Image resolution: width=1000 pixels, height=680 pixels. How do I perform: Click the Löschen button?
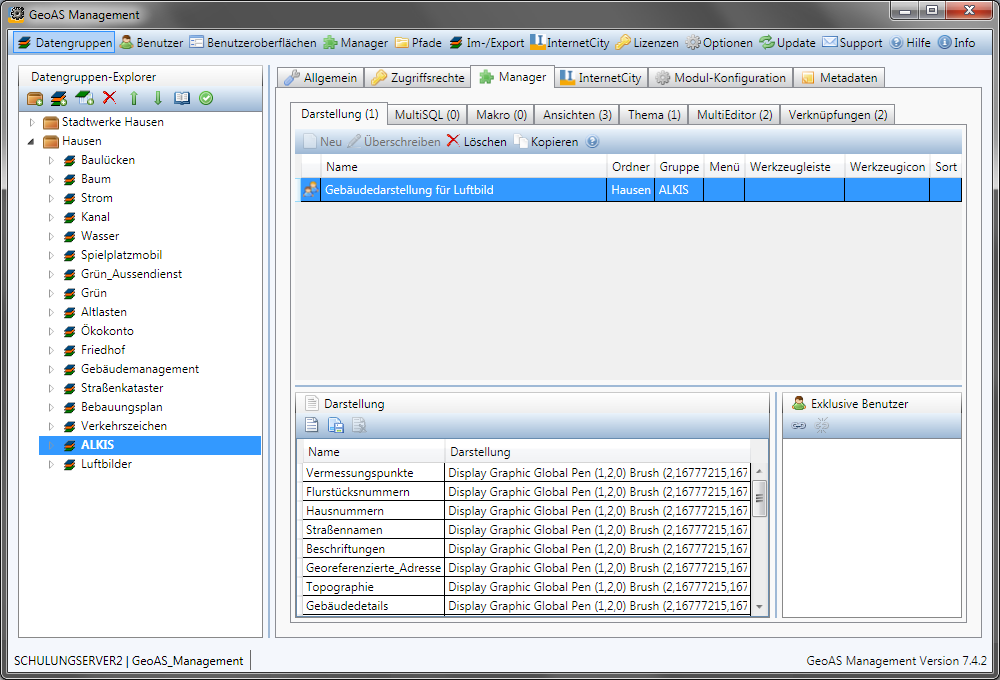[x=477, y=142]
